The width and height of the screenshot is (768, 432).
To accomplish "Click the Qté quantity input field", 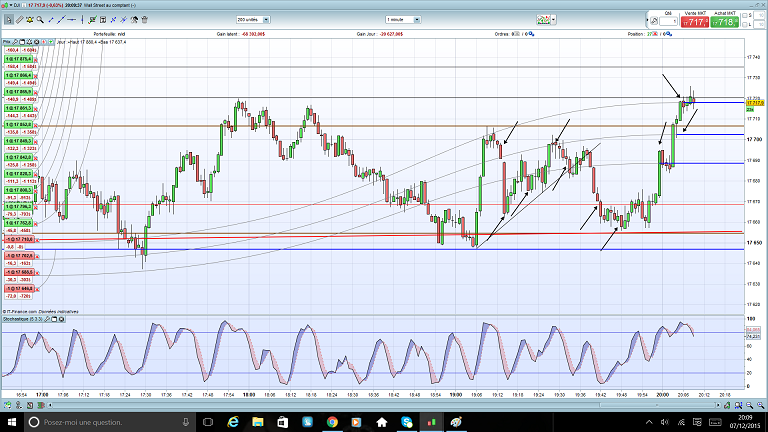I will point(668,22).
